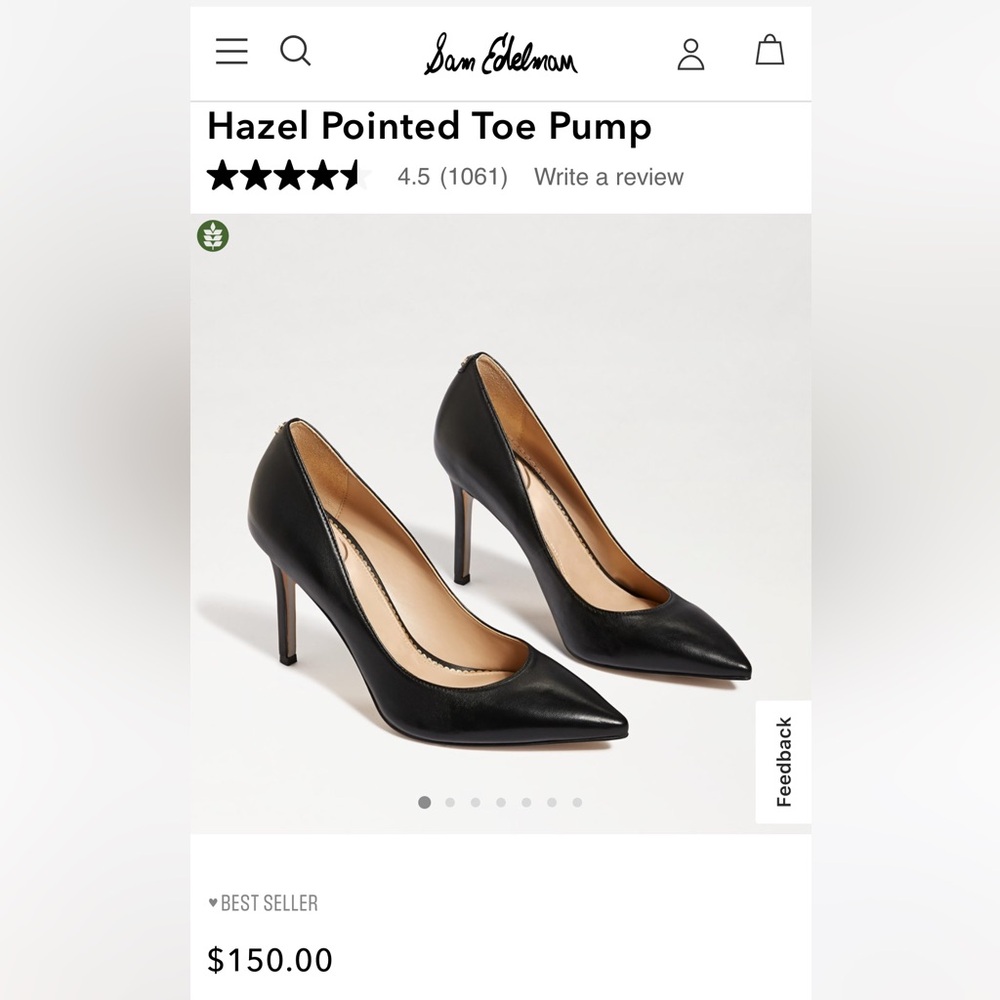The image size is (1000, 1000).
Task: Select the last carousel indicator dot
Action: (x=575, y=800)
